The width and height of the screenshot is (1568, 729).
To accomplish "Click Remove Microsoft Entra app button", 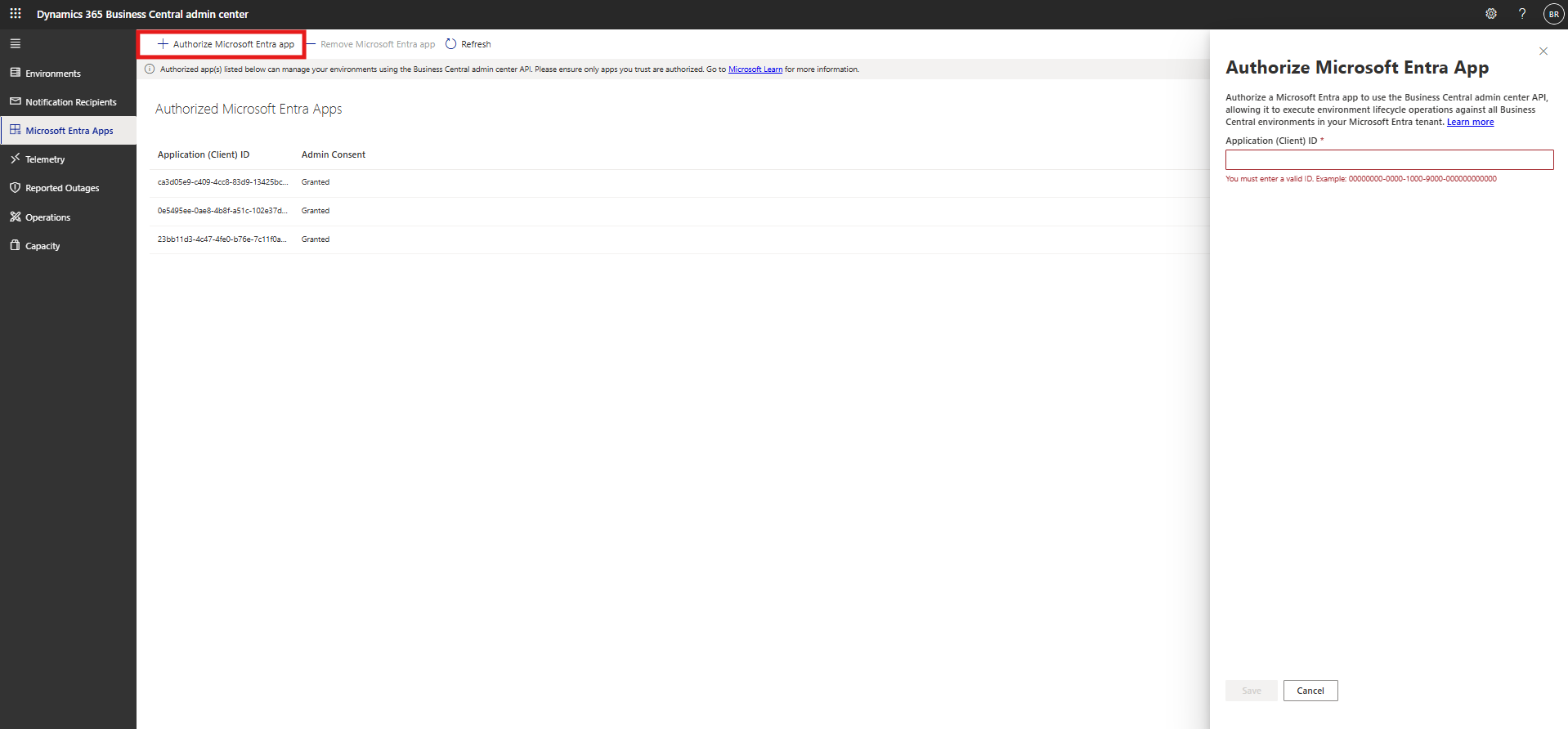I will (370, 44).
